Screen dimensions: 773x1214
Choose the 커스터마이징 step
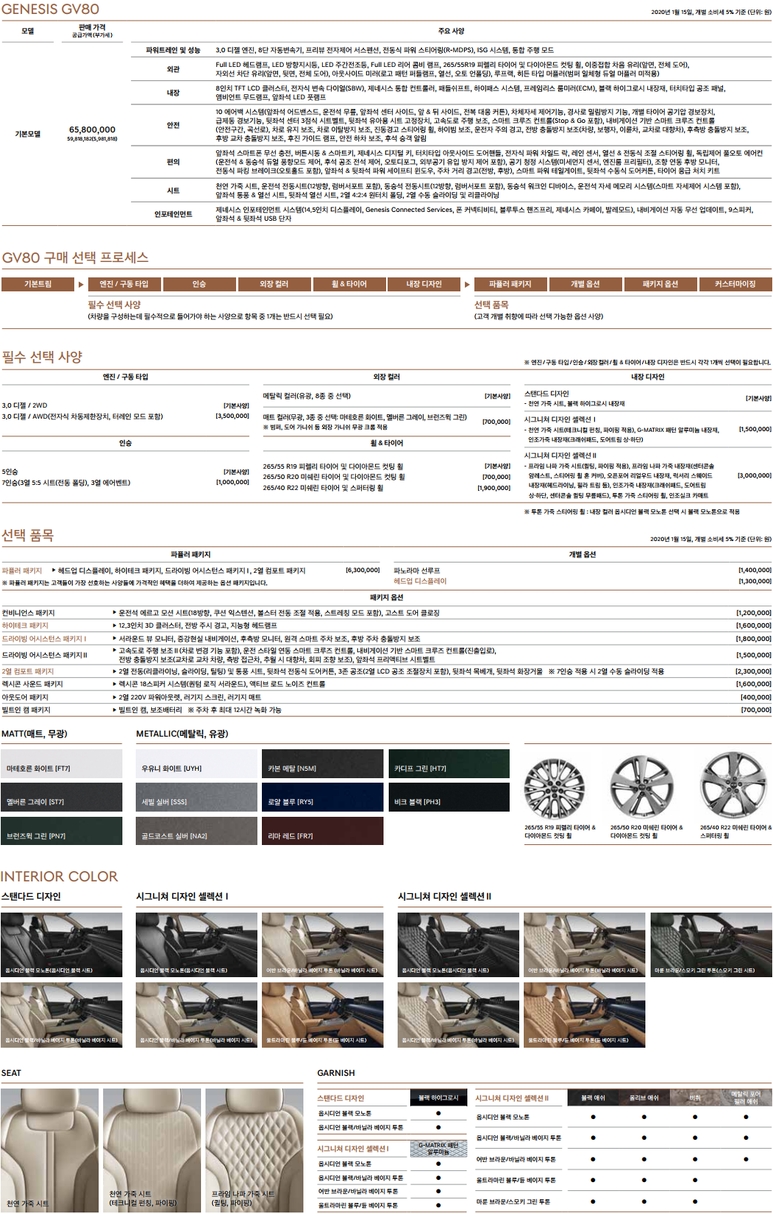(736, 284)
